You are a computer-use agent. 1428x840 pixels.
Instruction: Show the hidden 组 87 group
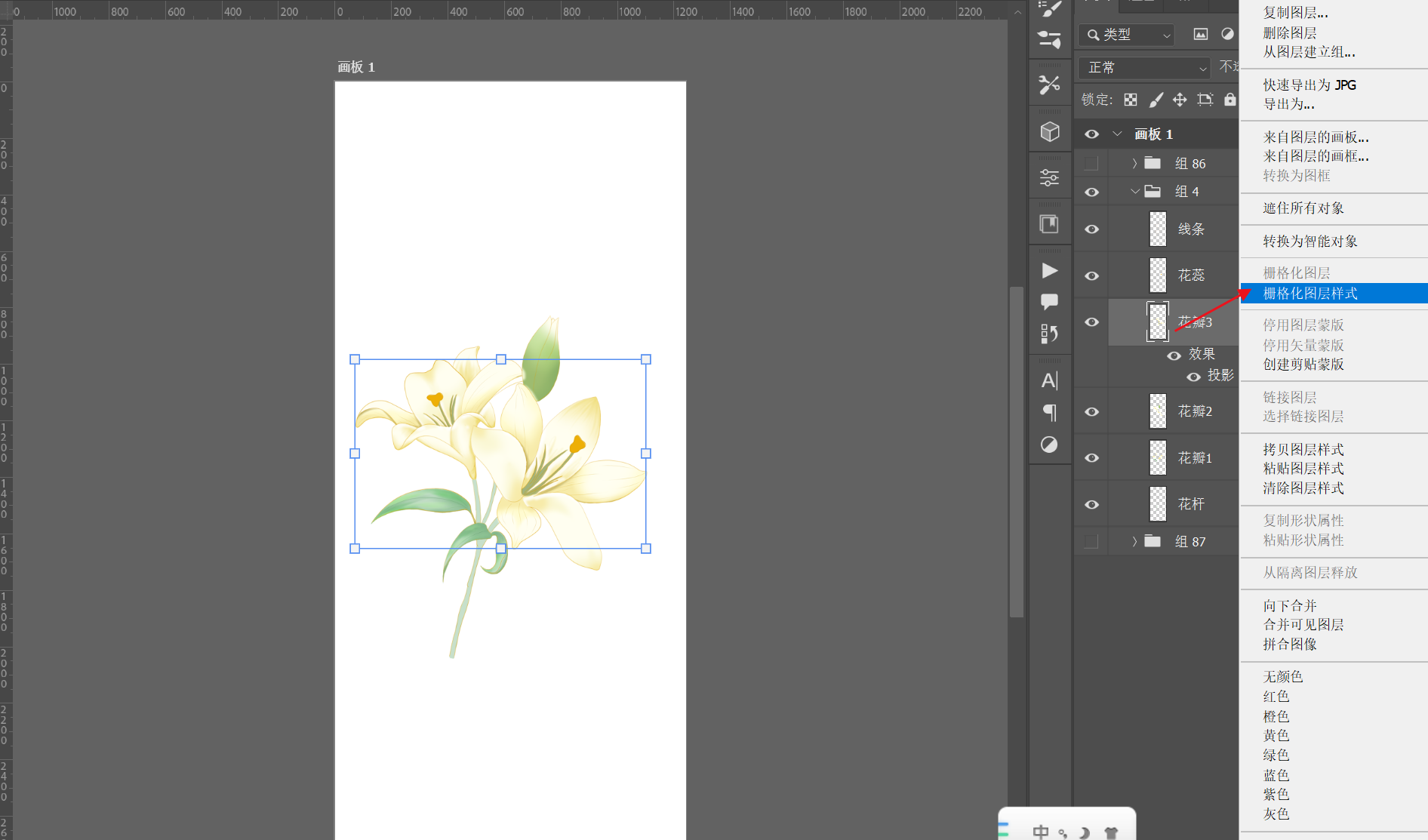click(1091, 541)
